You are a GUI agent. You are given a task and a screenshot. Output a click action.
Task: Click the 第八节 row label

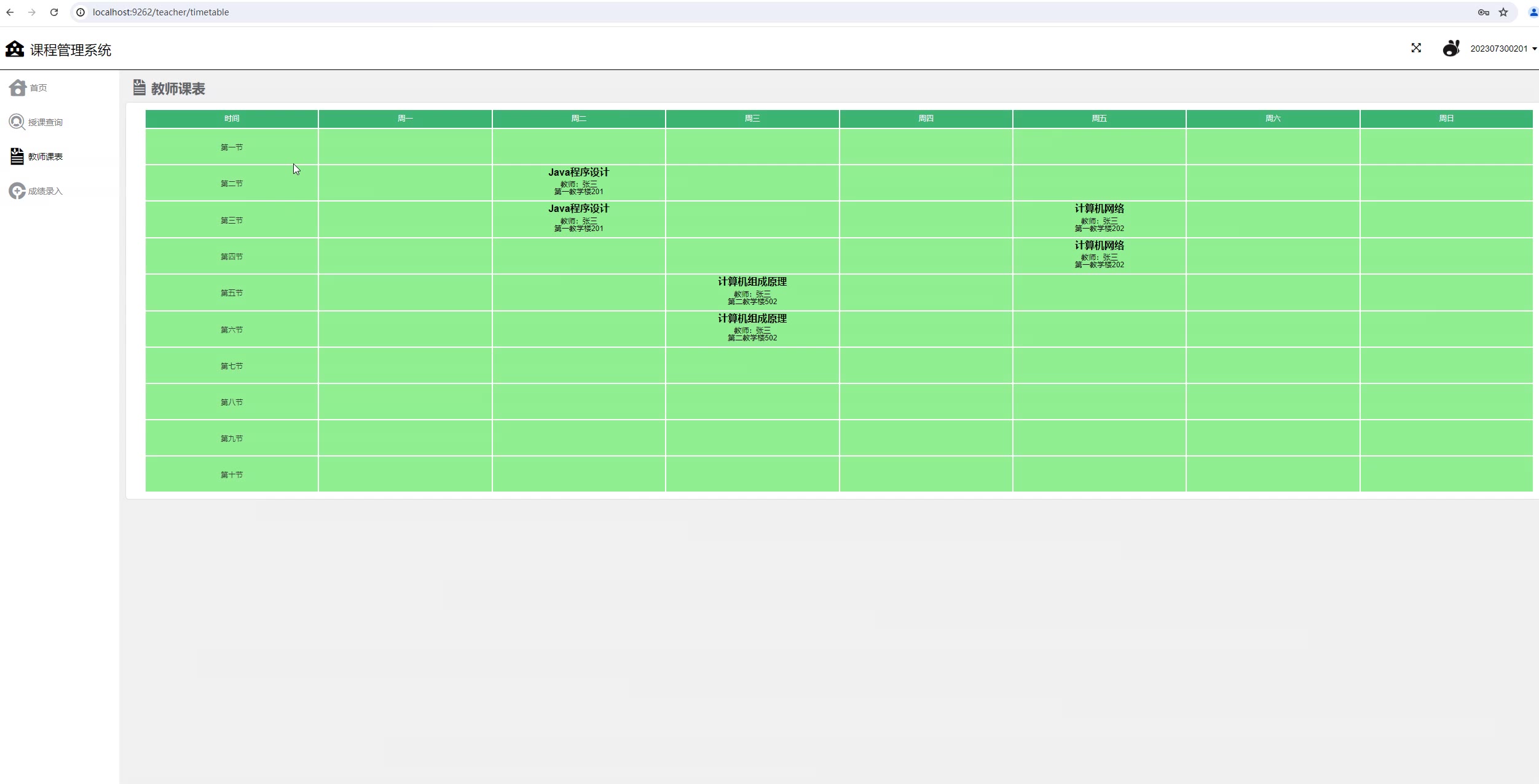point(232,402)
